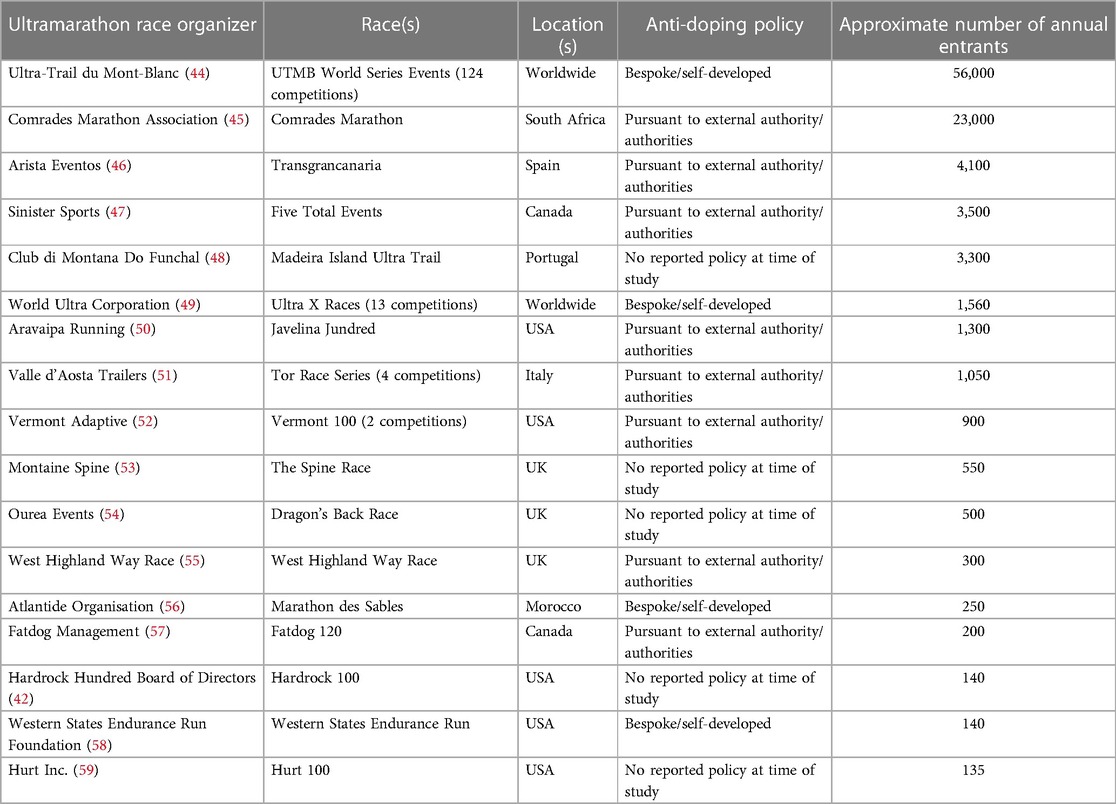The image size is (1116, 804).
Task: Select the 'Race(s)' column header
Action: coord(391,30)
